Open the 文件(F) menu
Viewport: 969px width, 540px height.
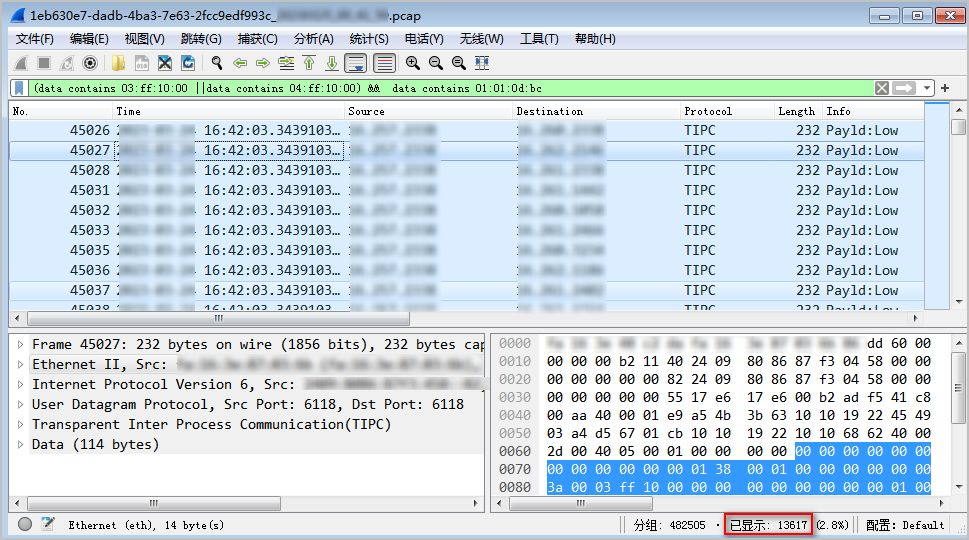click(x=35, y=39)
